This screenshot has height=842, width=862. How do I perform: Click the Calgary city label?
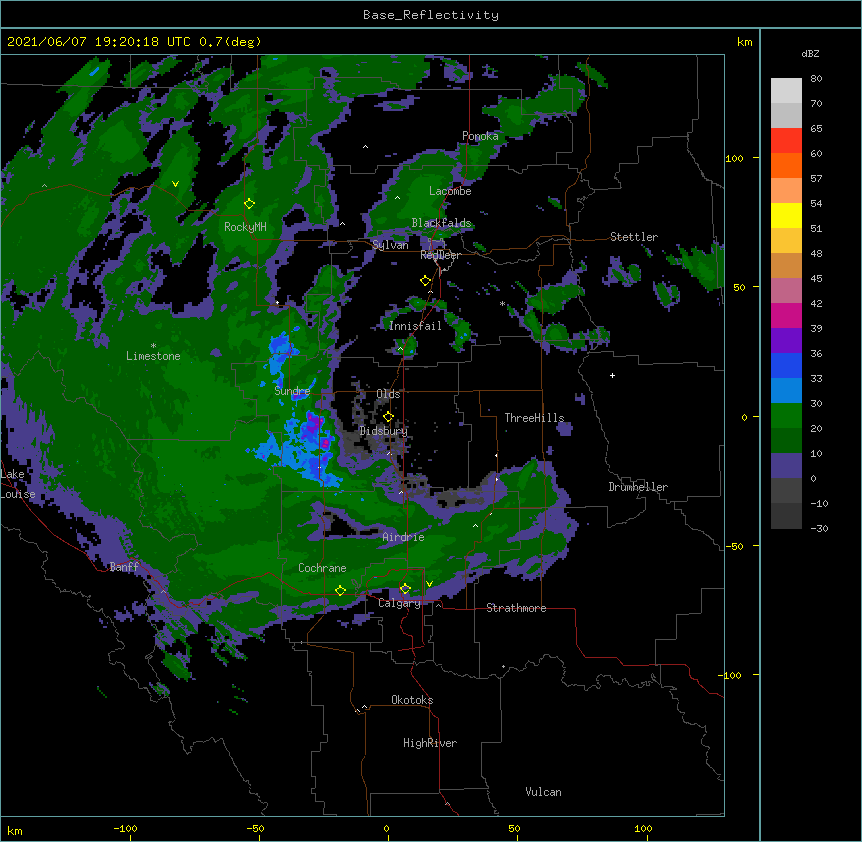click(x=400, y=603)
